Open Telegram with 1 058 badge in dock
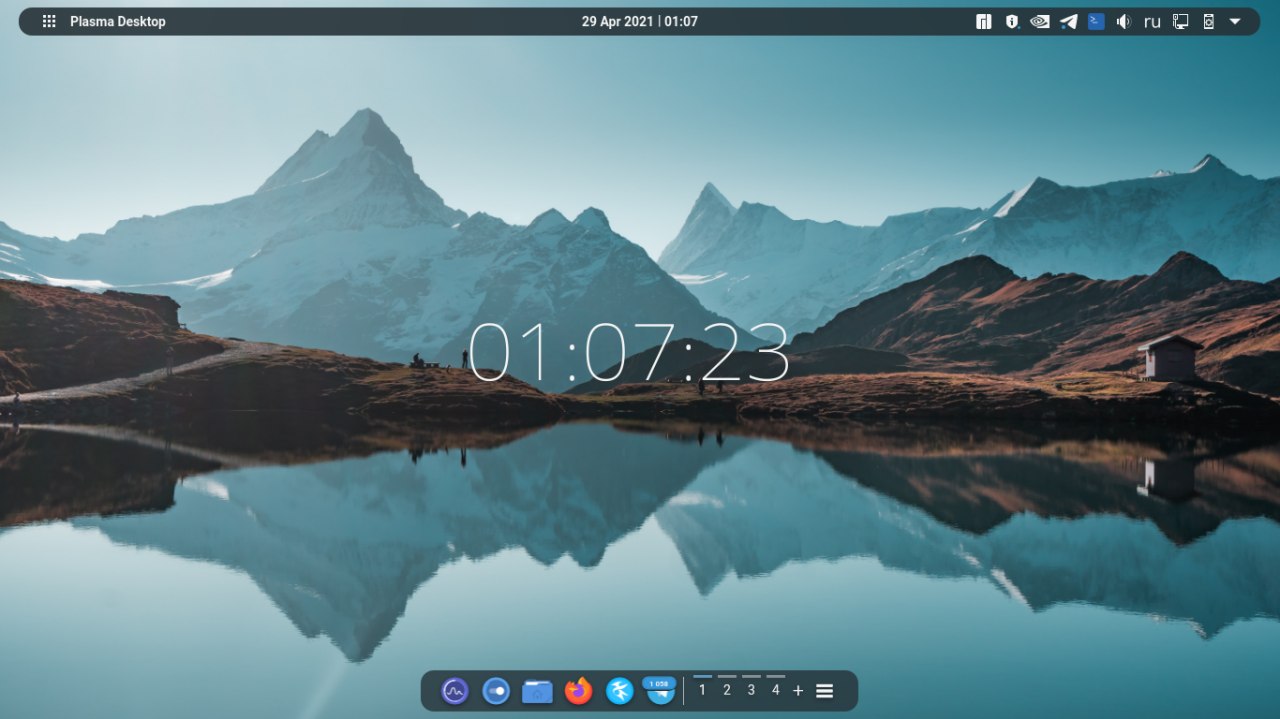 [660, 690]
